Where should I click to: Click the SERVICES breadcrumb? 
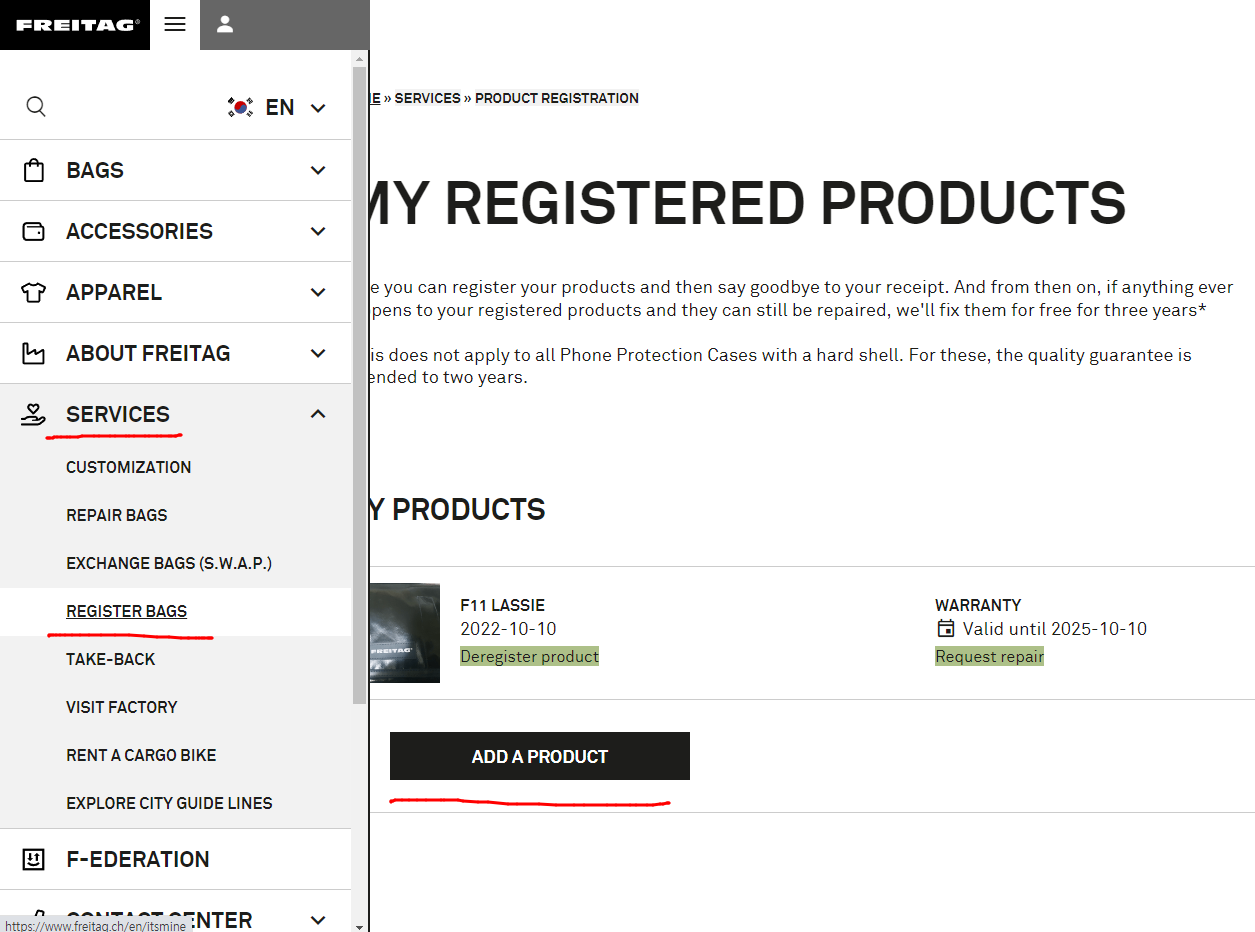427,98
